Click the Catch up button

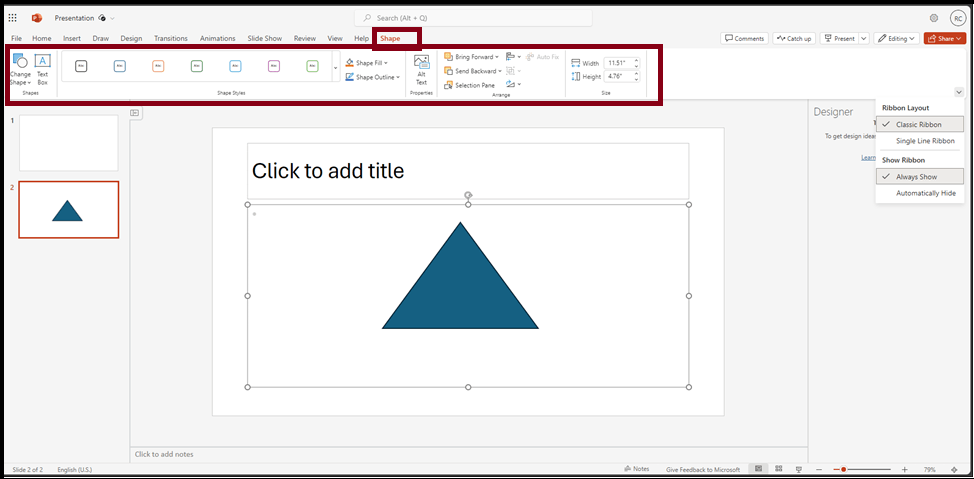[x=794, y=39]
